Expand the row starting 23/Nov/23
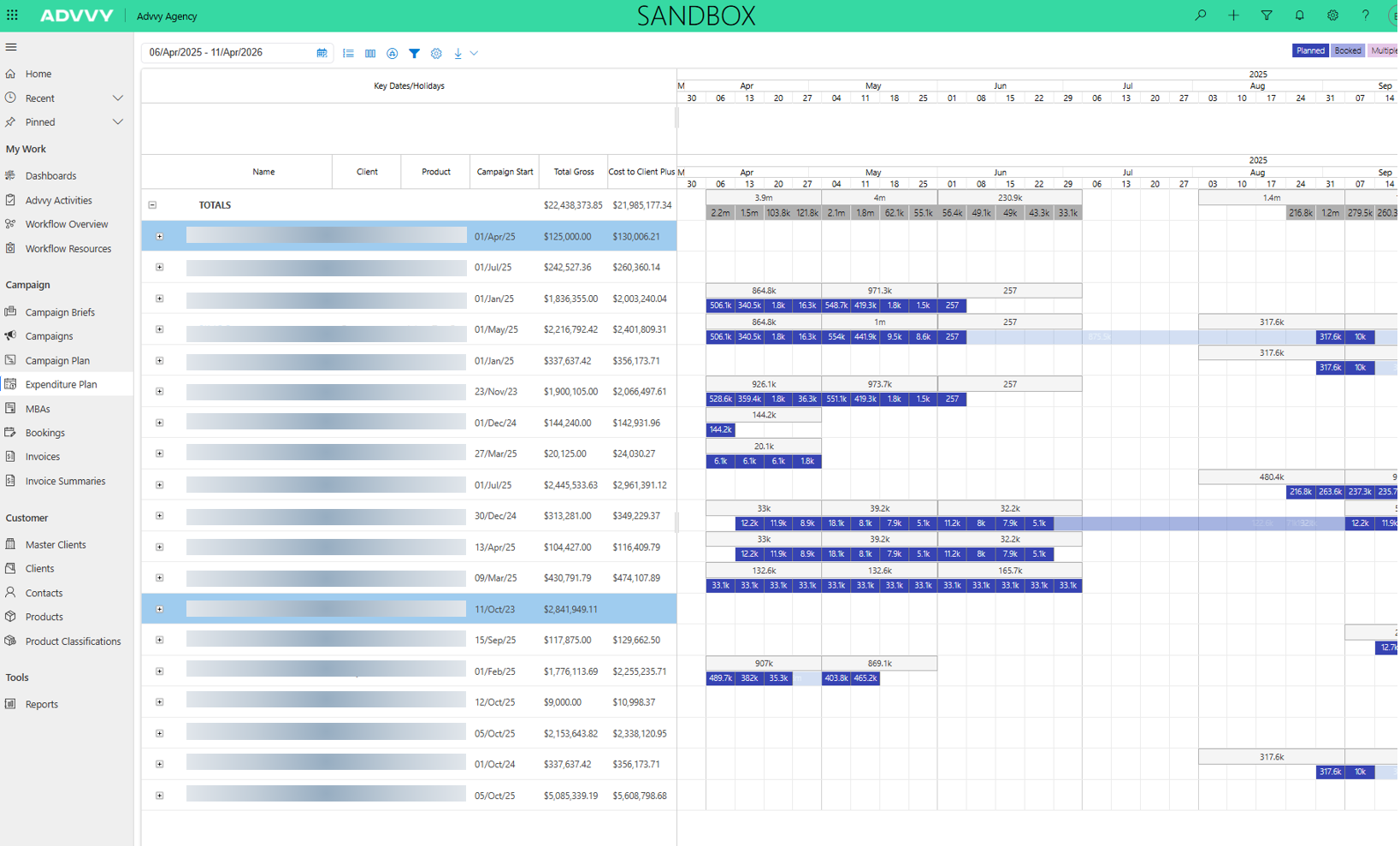Image resolution: width=1400 pixels, height=846 pixels. [x=160, y=392]
